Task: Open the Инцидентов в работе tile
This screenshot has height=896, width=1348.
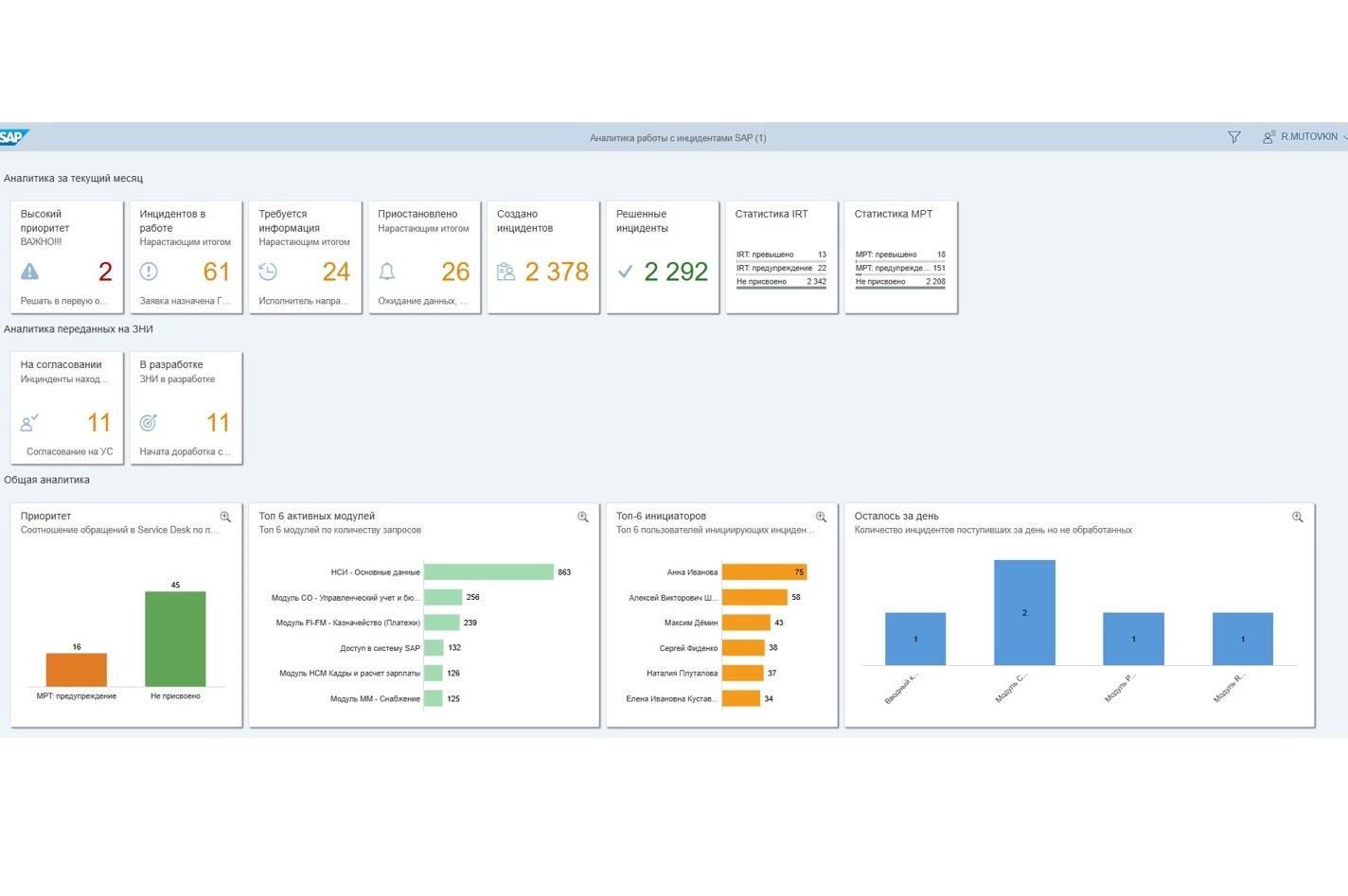Action: pos(186,256)
